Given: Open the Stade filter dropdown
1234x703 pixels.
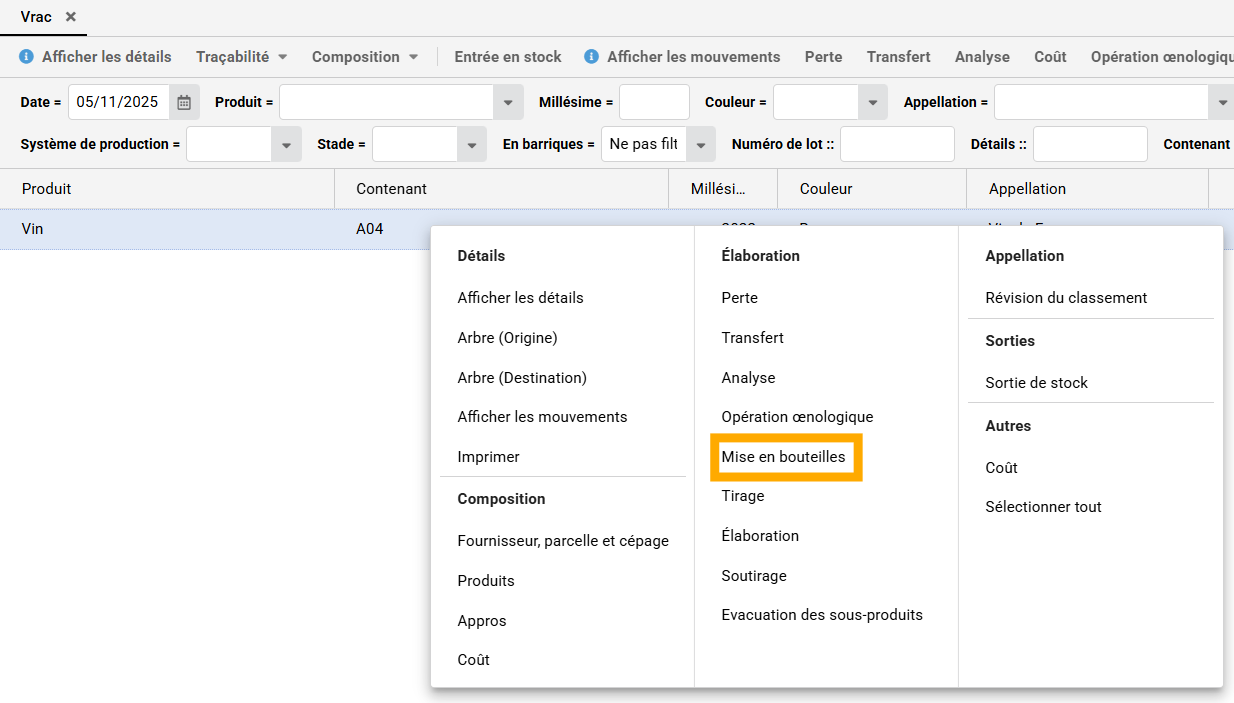Looking at the screenshot, I should coord(471,145).
